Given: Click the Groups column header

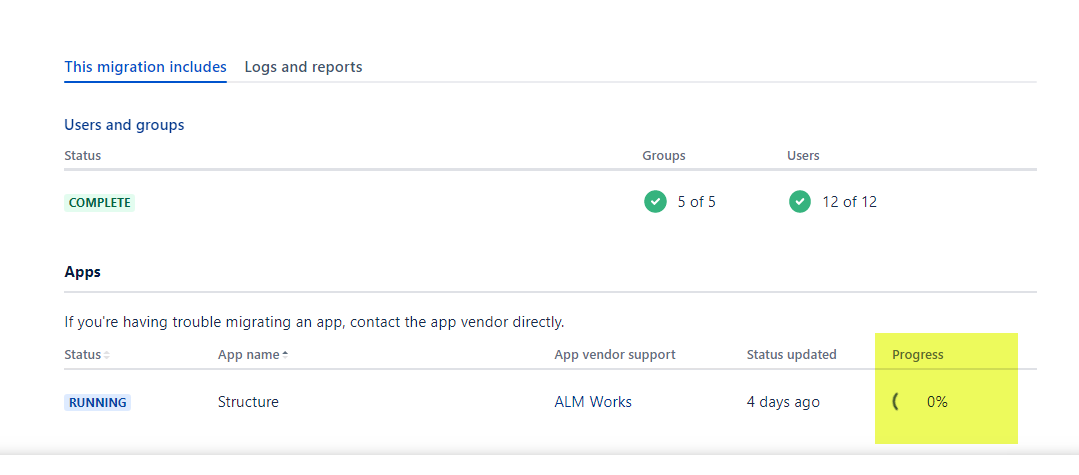Looking at the screenshot, I should (x=664, y=156).
